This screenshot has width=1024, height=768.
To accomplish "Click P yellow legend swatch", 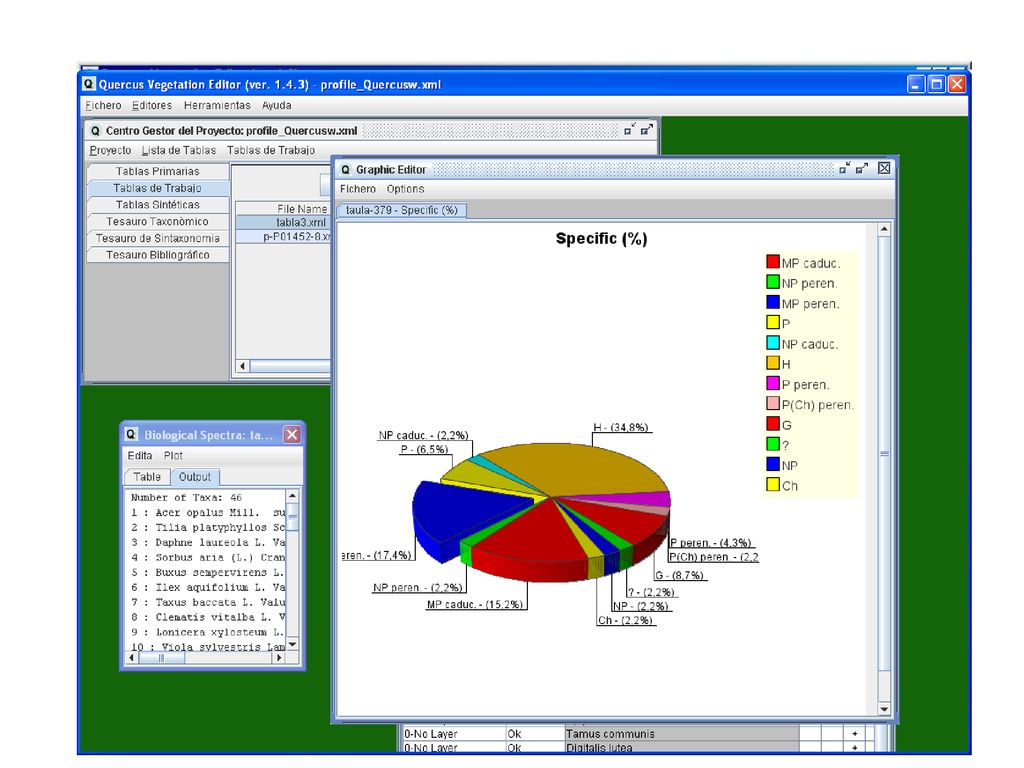I will point(773,323).
